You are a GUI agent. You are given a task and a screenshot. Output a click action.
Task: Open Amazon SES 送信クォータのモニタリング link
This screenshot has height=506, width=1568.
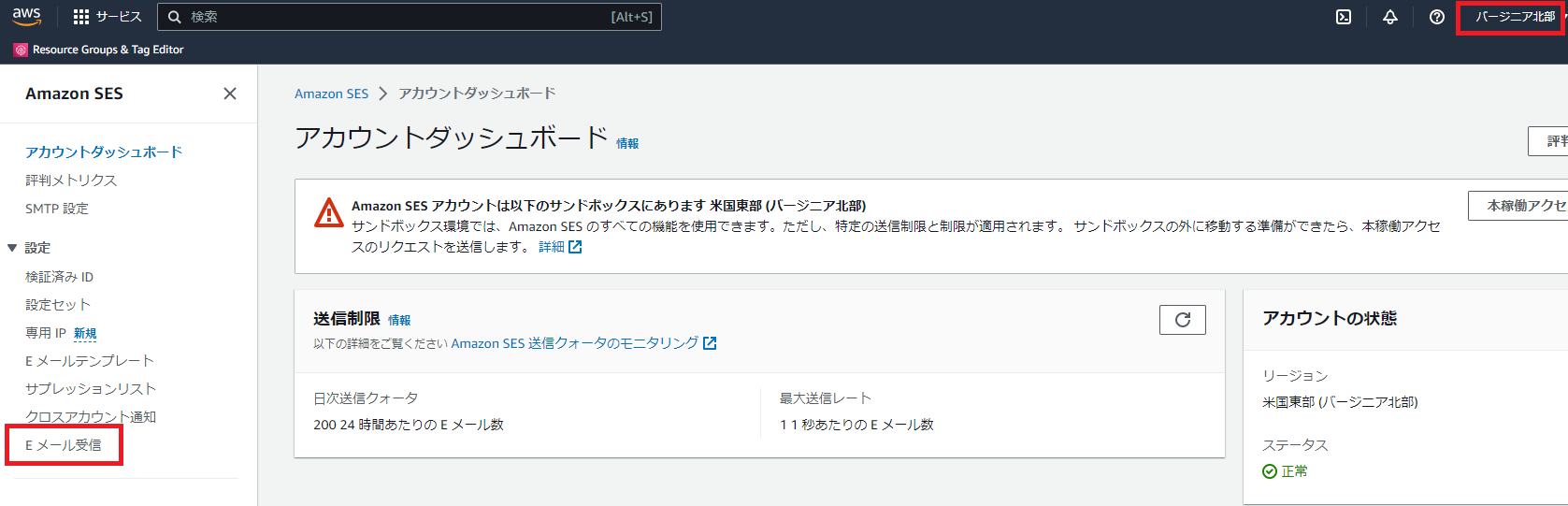(x=583, y=343)
